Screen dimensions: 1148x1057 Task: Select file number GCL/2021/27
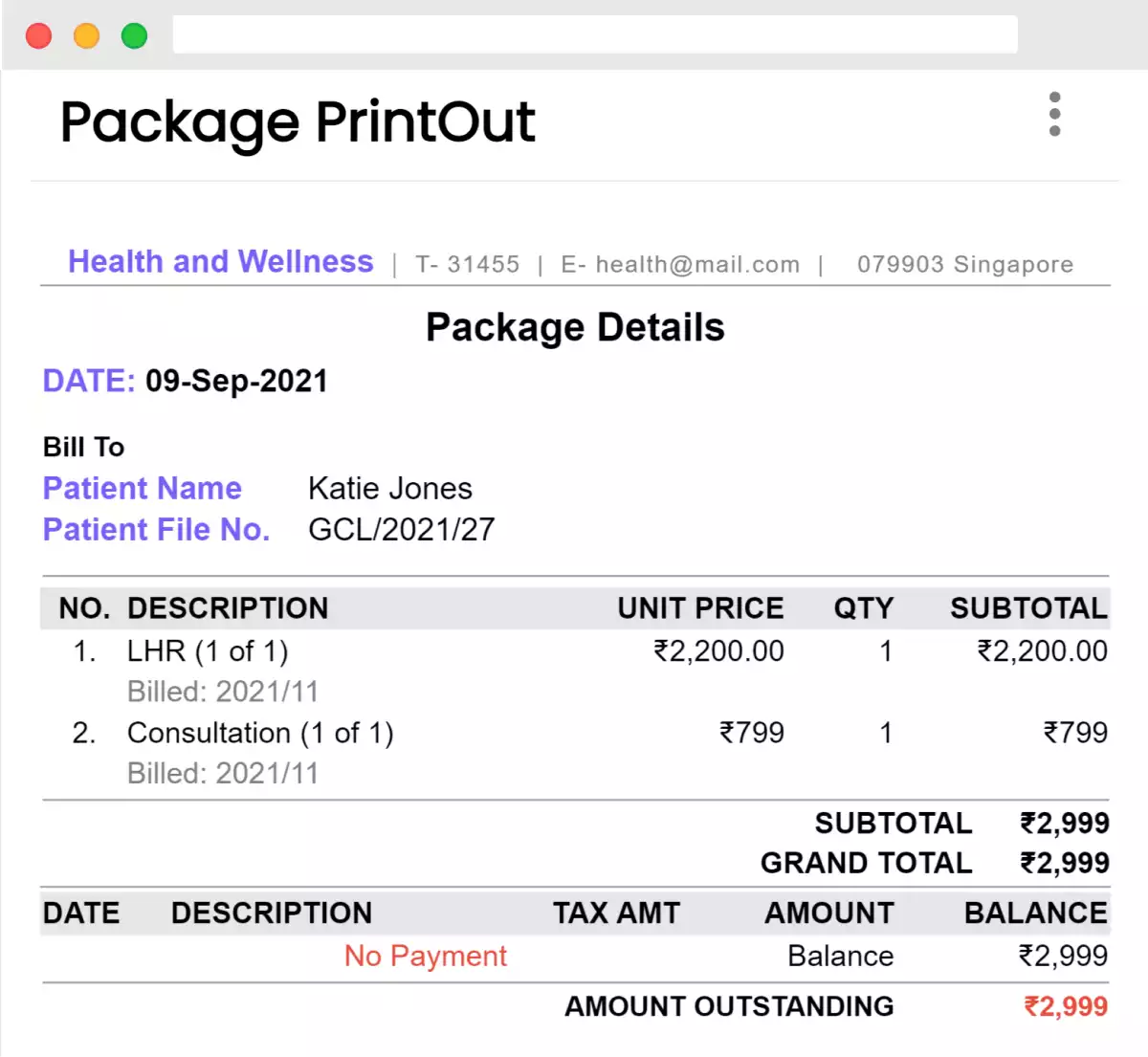coord(401,529)
